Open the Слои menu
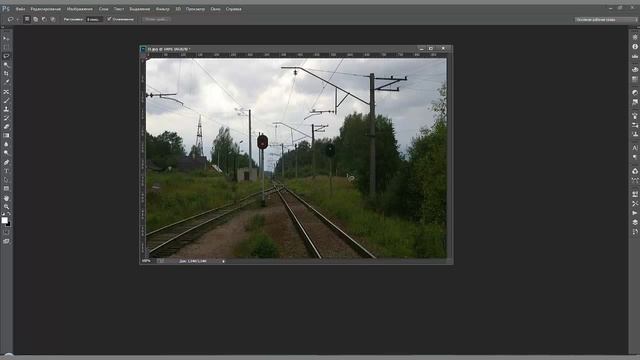Viewport: 640px width, 360px height. pyautogui.click(x=104, y=9)
